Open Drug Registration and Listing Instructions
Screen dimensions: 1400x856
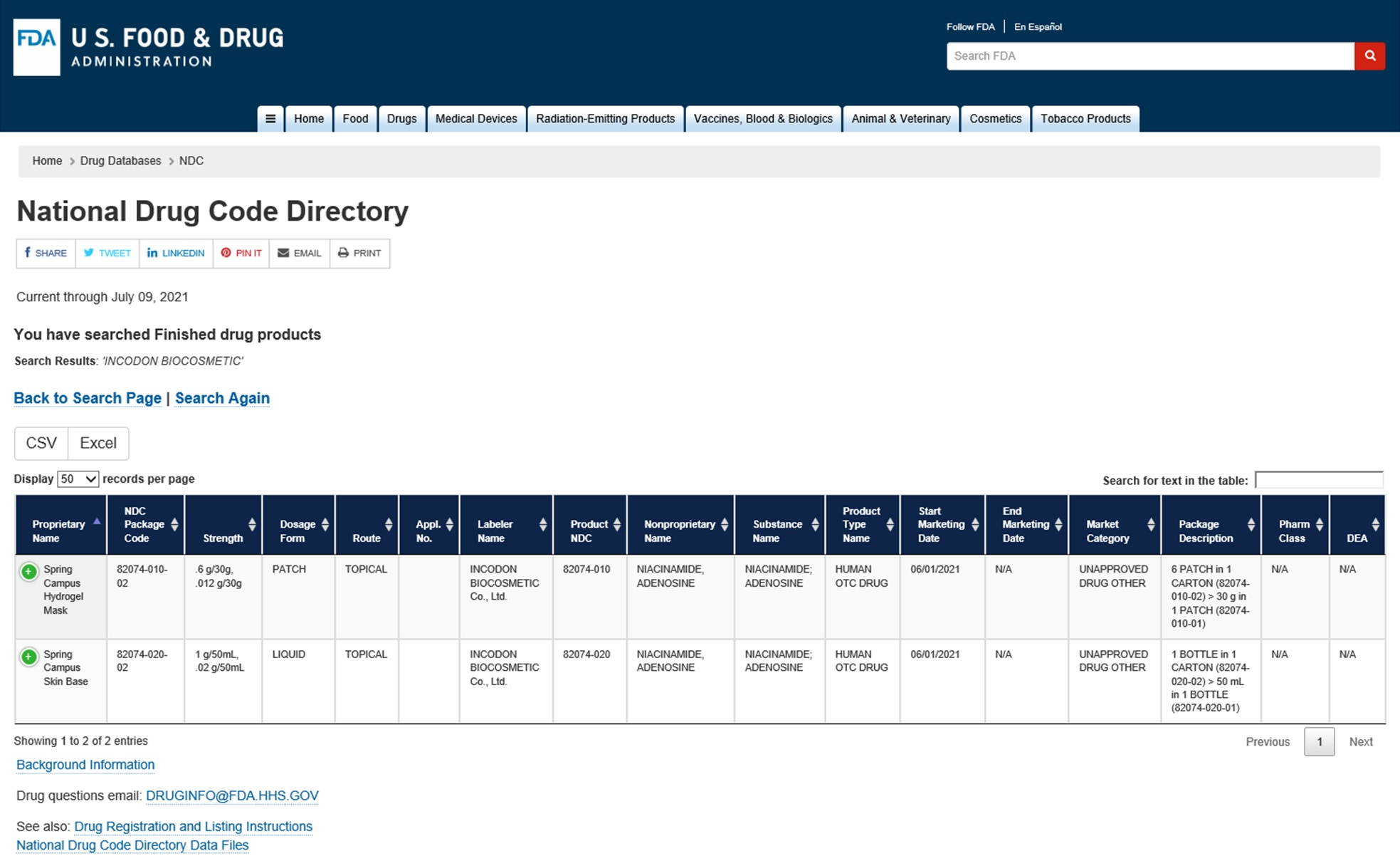(x=193, y=826)
